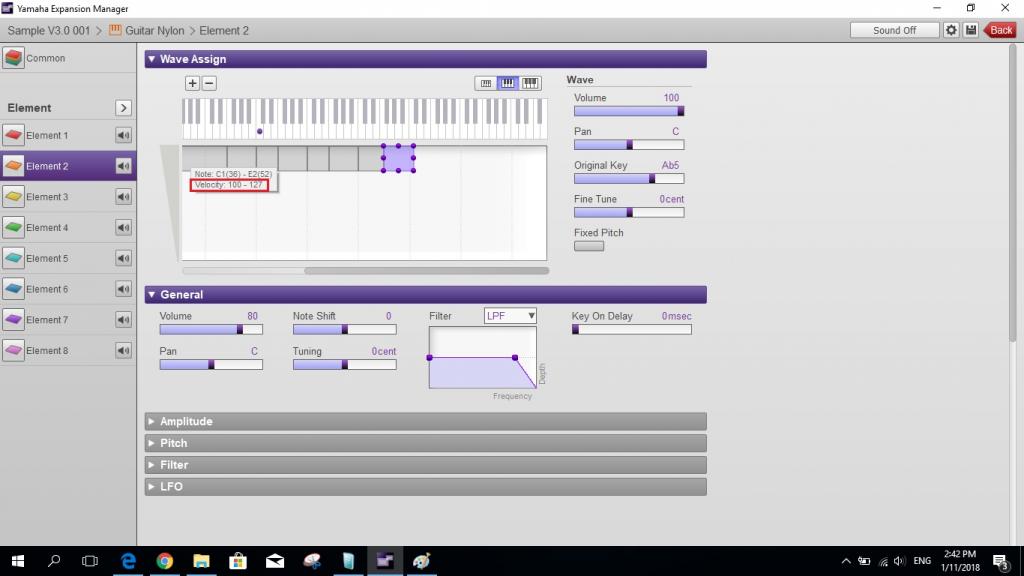The image size is (1024, 576).
Task: Open the Mail app from taskbar
Action: coord(275,560)
